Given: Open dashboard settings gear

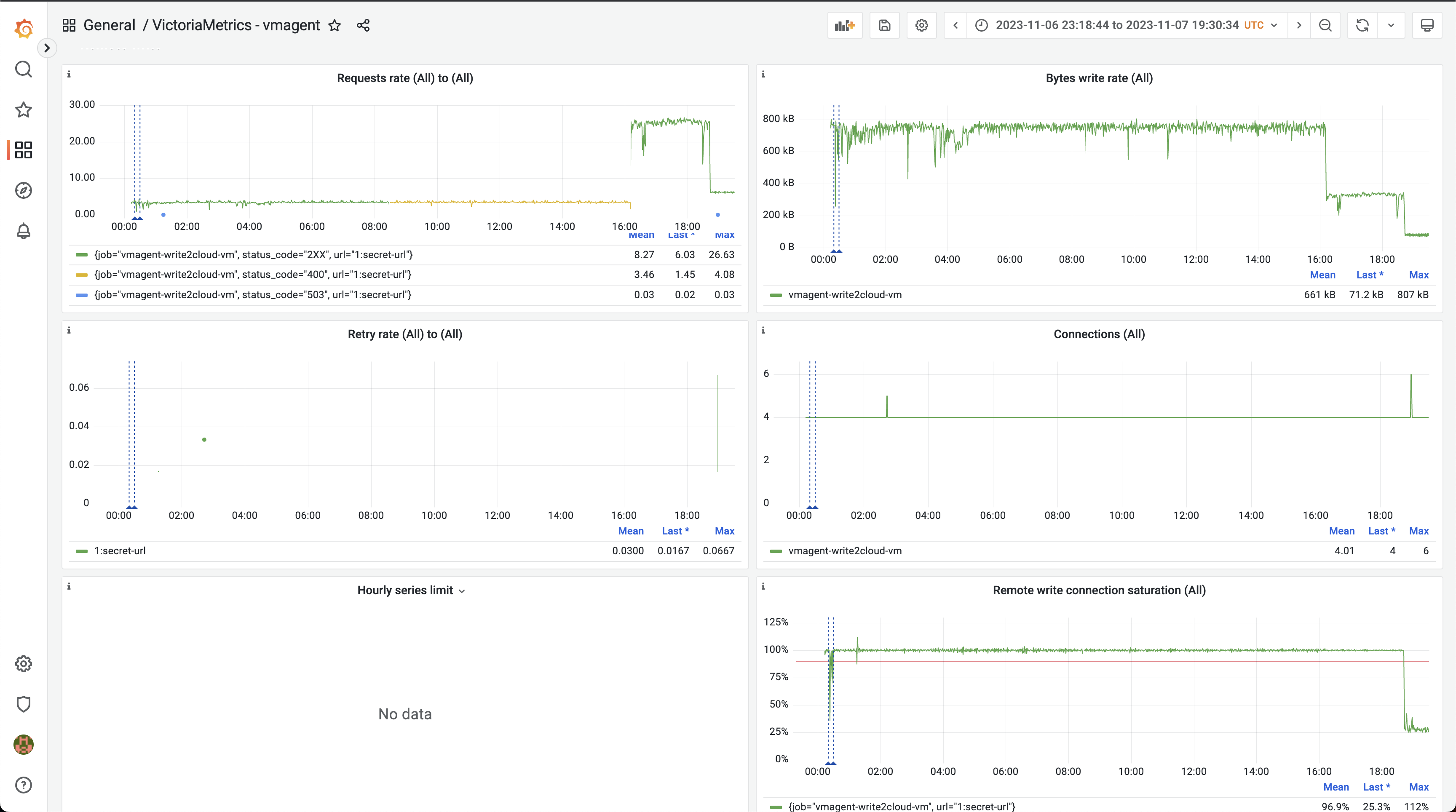Looking at the screenshot, I should (921, 25).
